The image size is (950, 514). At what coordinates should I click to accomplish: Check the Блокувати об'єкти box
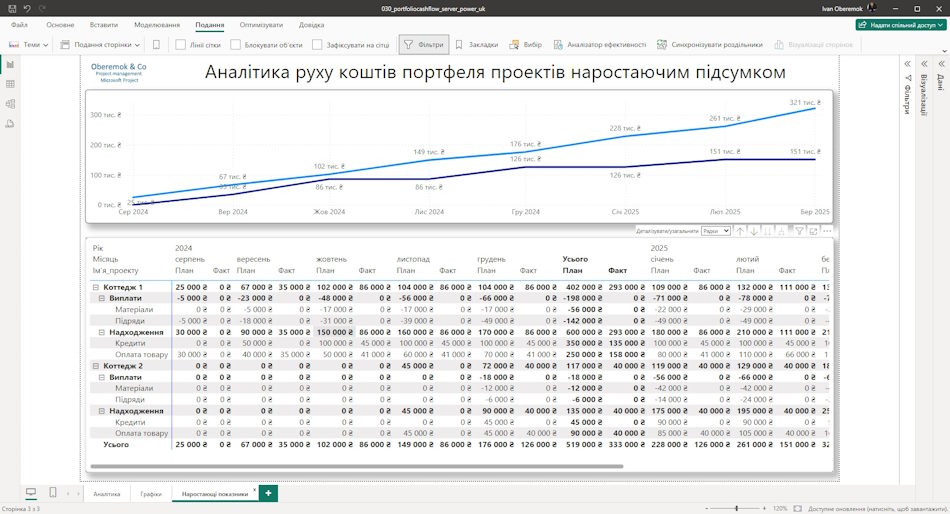[236, 44]
